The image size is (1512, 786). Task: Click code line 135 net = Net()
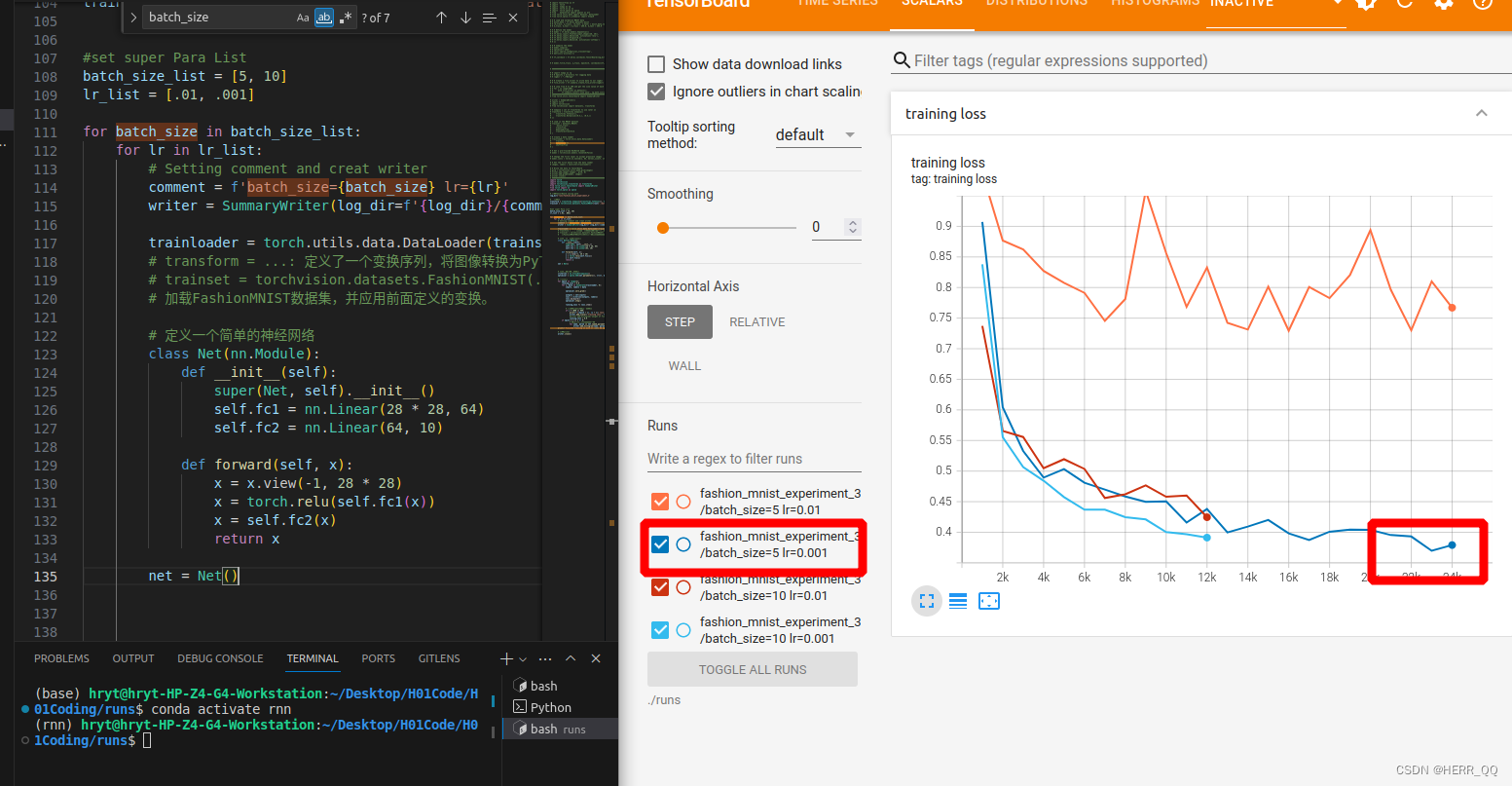[194, 577]
